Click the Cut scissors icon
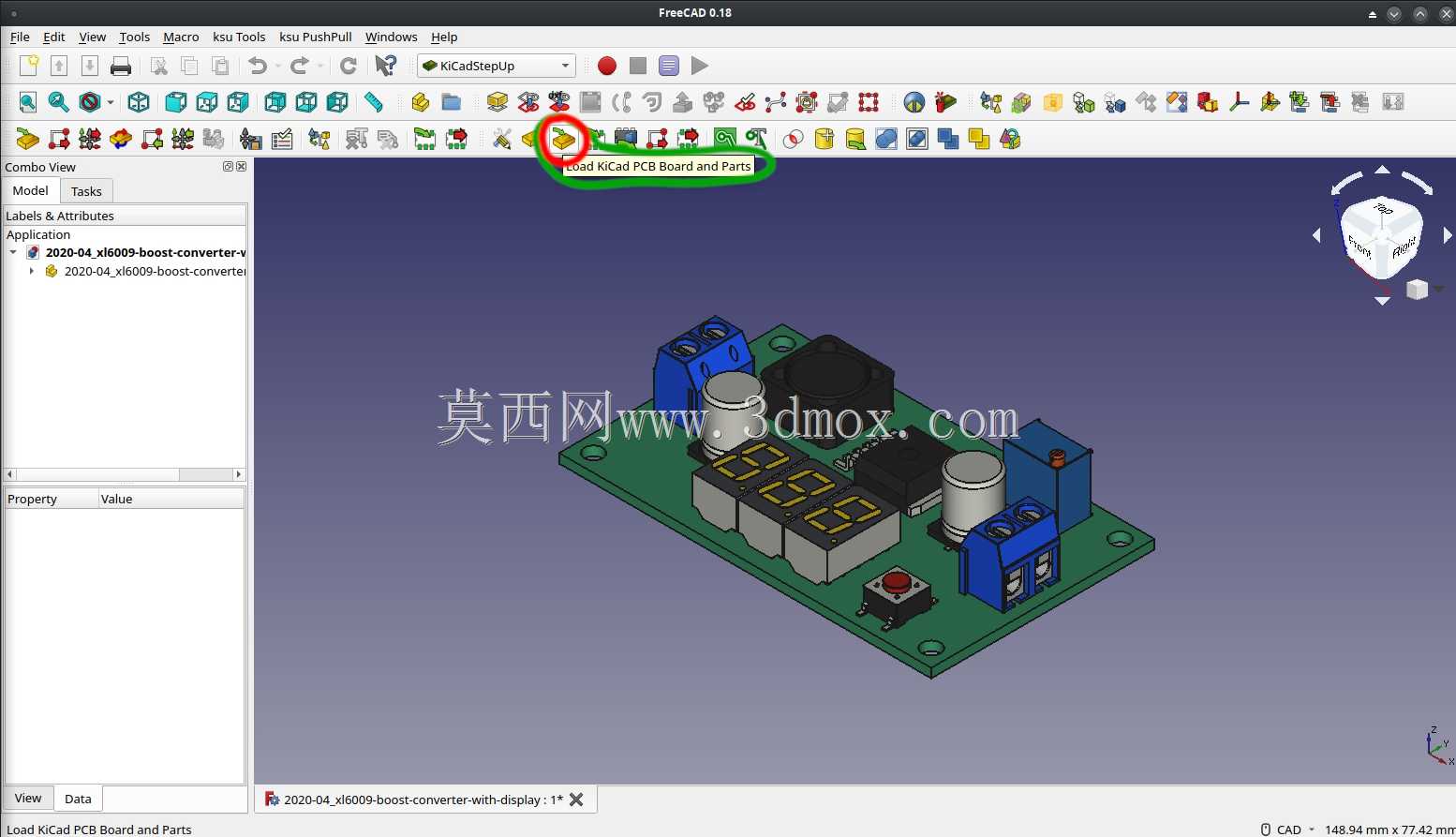Viewport: 1456px width, 837px height. pyautogui.click(x=159, y=66)
